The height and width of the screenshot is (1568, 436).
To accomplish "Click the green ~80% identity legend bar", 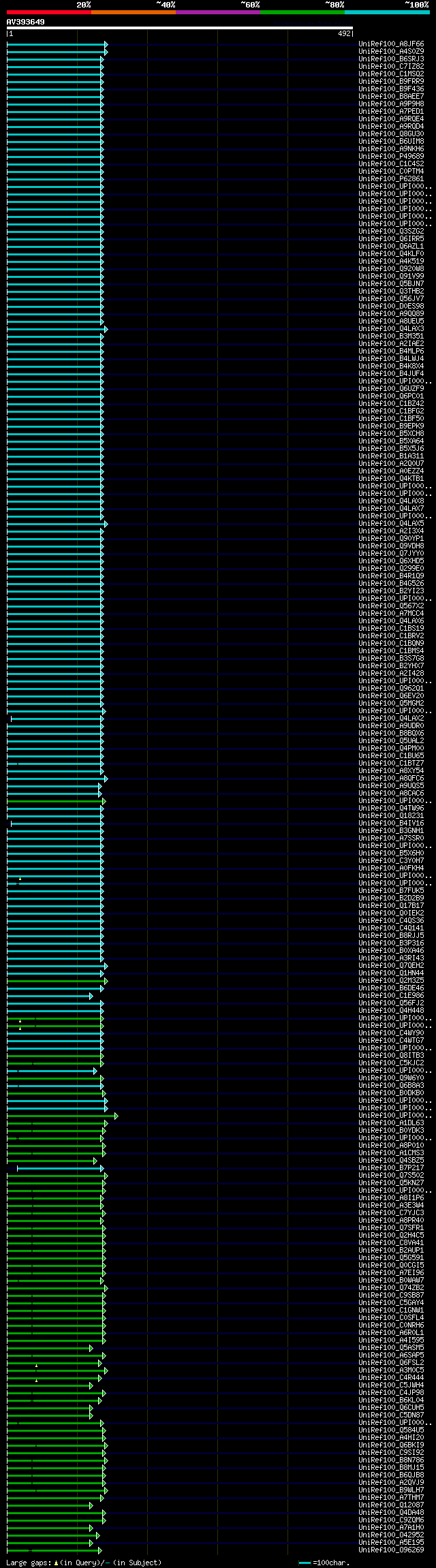I will tap(302, 12).
